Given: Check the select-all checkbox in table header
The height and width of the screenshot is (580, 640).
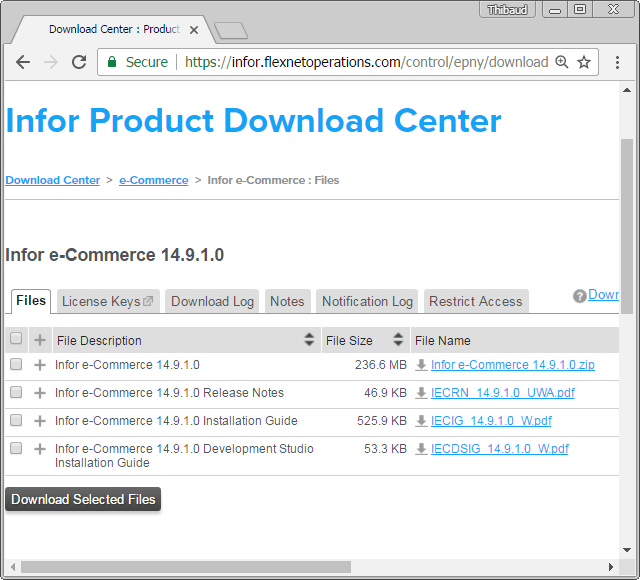Looking at the screenshot, I should pyautogui.click(x=16, y=339).
